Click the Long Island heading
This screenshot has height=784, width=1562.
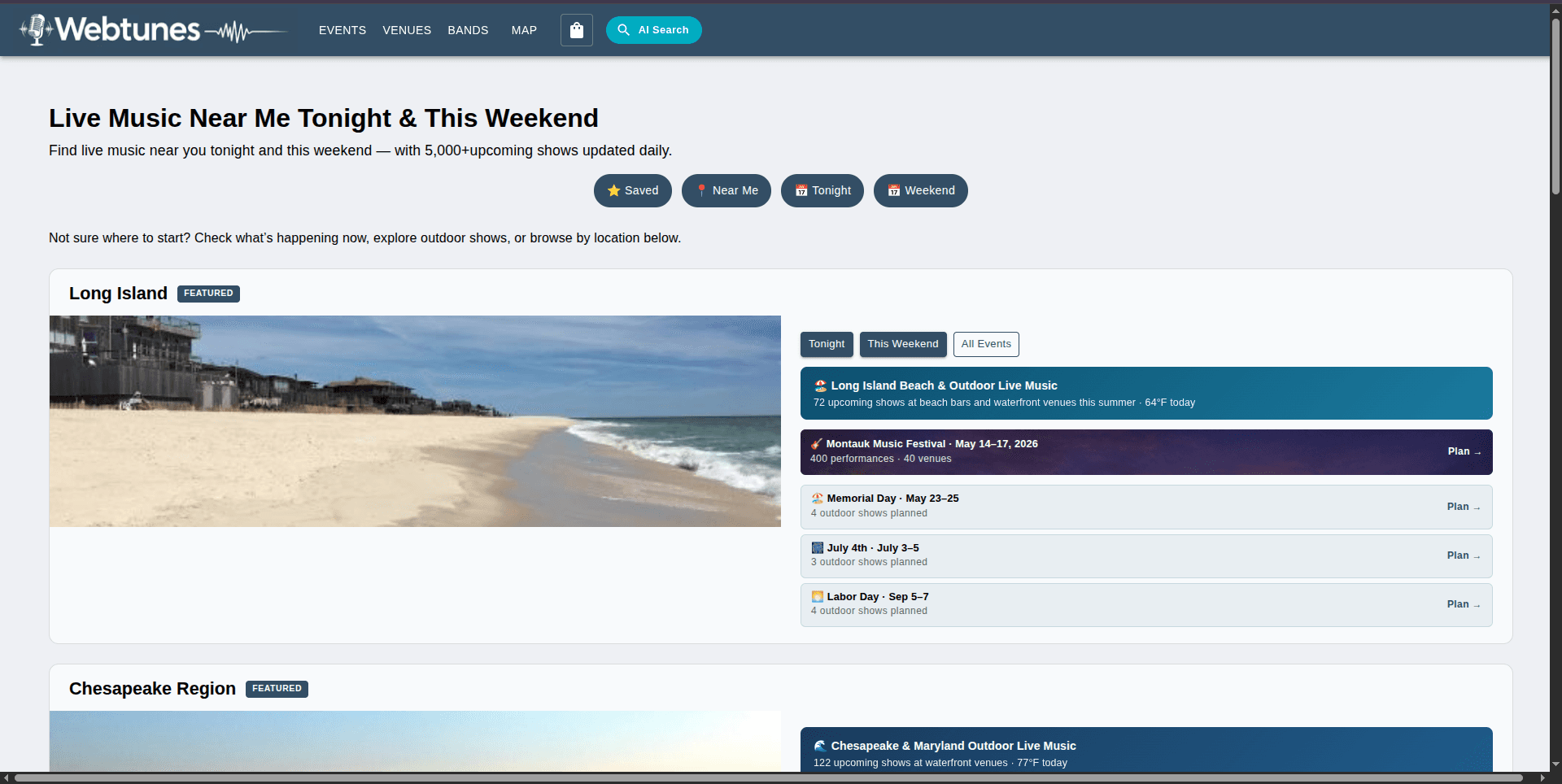tap(118, 294)
